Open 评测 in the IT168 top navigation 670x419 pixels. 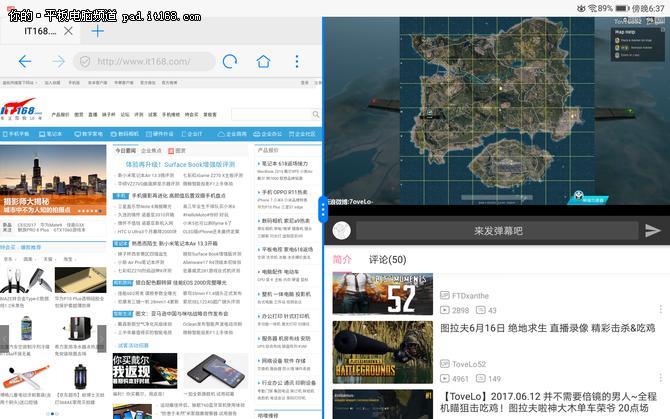(139, 114)
